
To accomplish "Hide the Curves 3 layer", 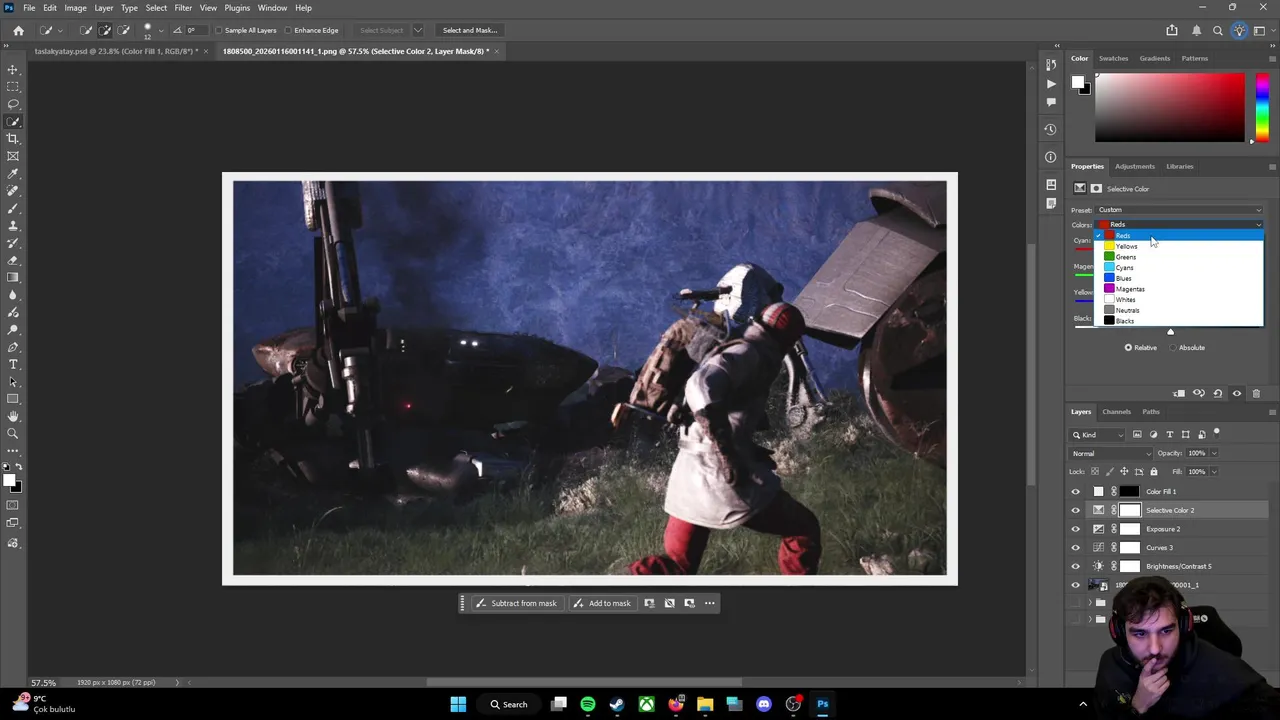I will pyautogui.click(x=1076, y=548).
